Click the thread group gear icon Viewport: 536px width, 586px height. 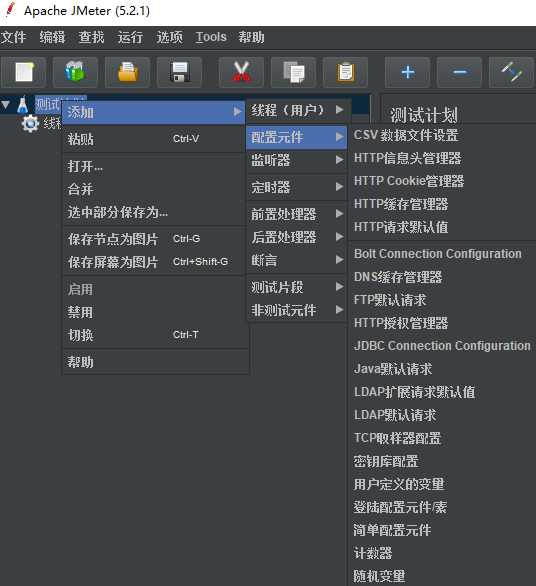[x=30, y=123]
